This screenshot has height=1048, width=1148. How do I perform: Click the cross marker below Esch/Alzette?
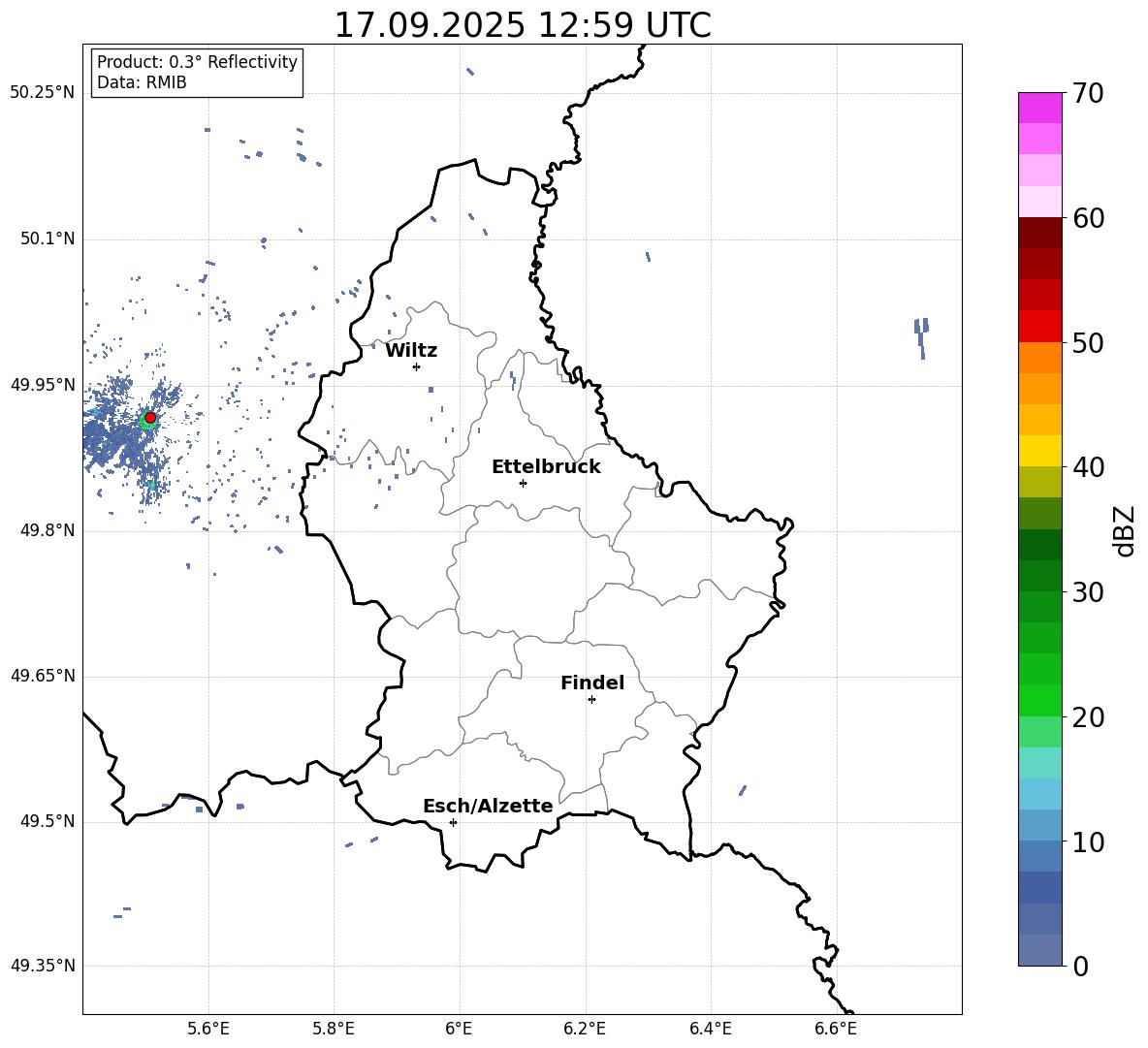(453, 822)
